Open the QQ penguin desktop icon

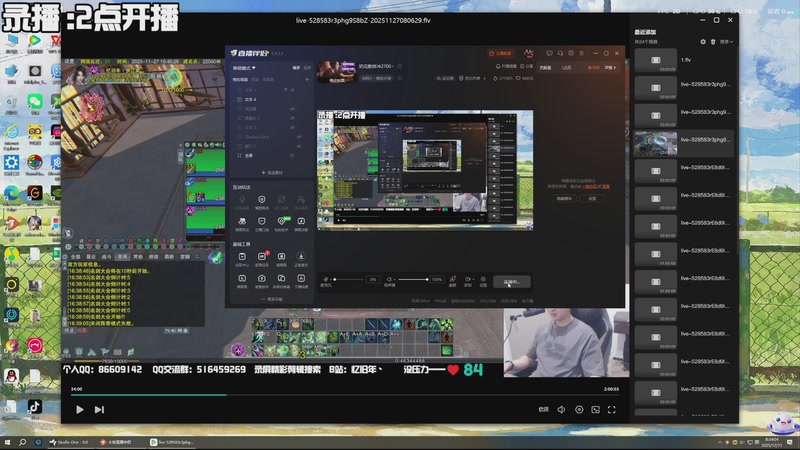(x=11, y=377)
